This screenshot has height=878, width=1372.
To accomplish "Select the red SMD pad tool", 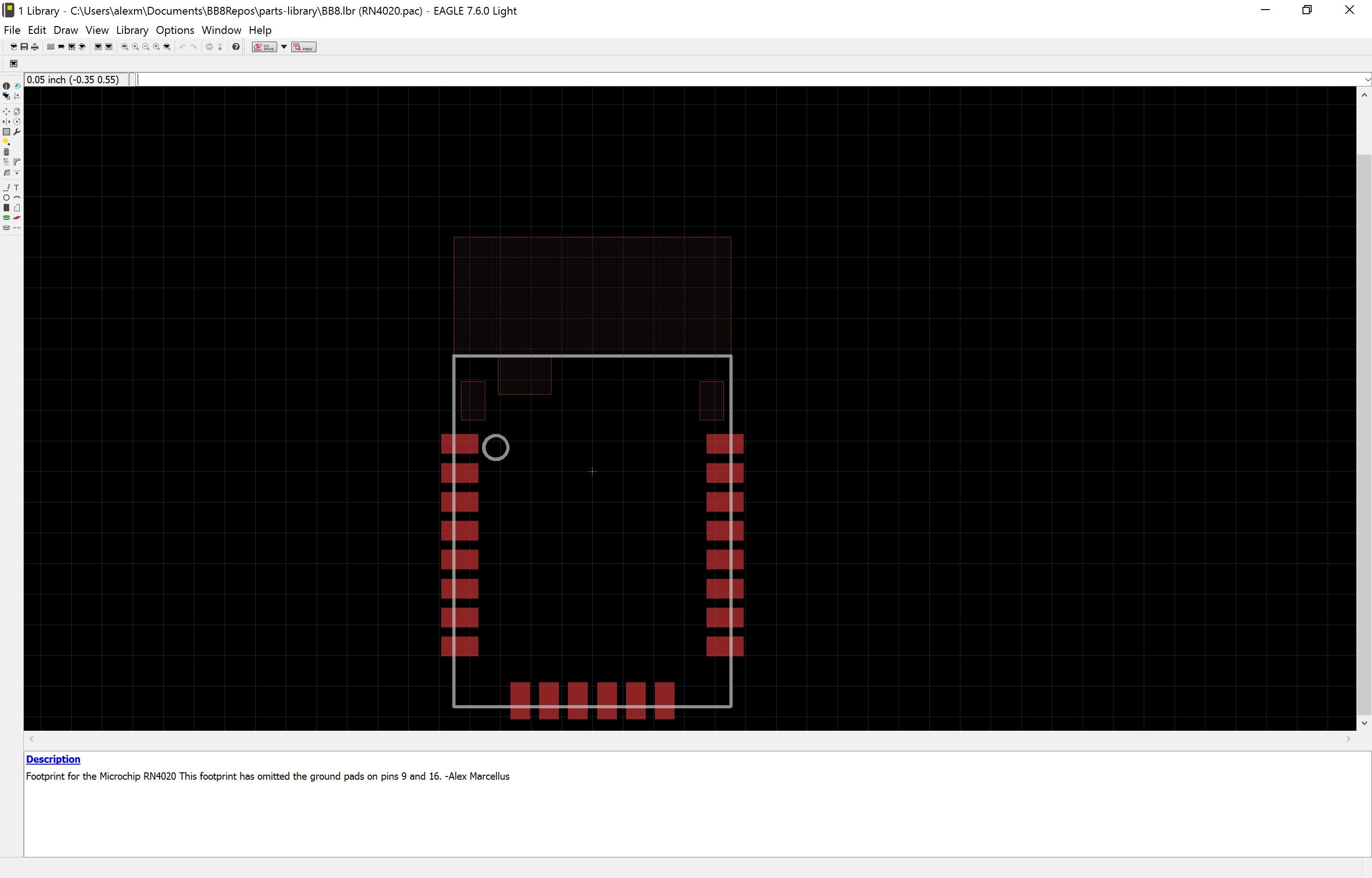I will pyautogui.click(x=16, y=218).
